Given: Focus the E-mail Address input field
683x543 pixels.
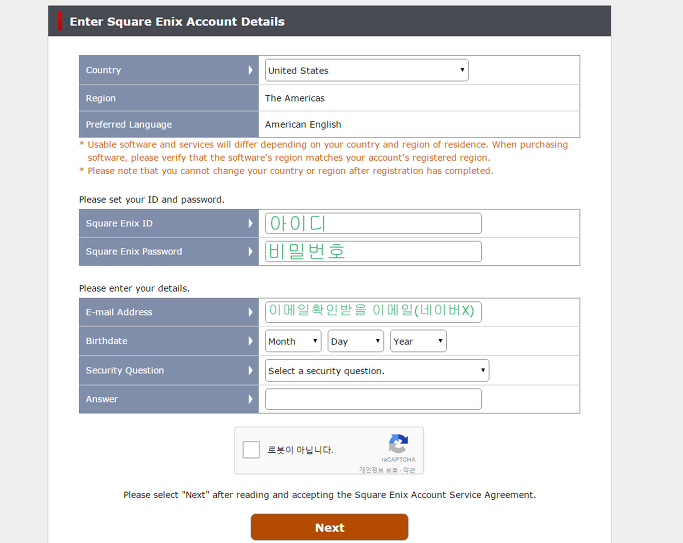Looking at the screenshot, I should [373, 312].
